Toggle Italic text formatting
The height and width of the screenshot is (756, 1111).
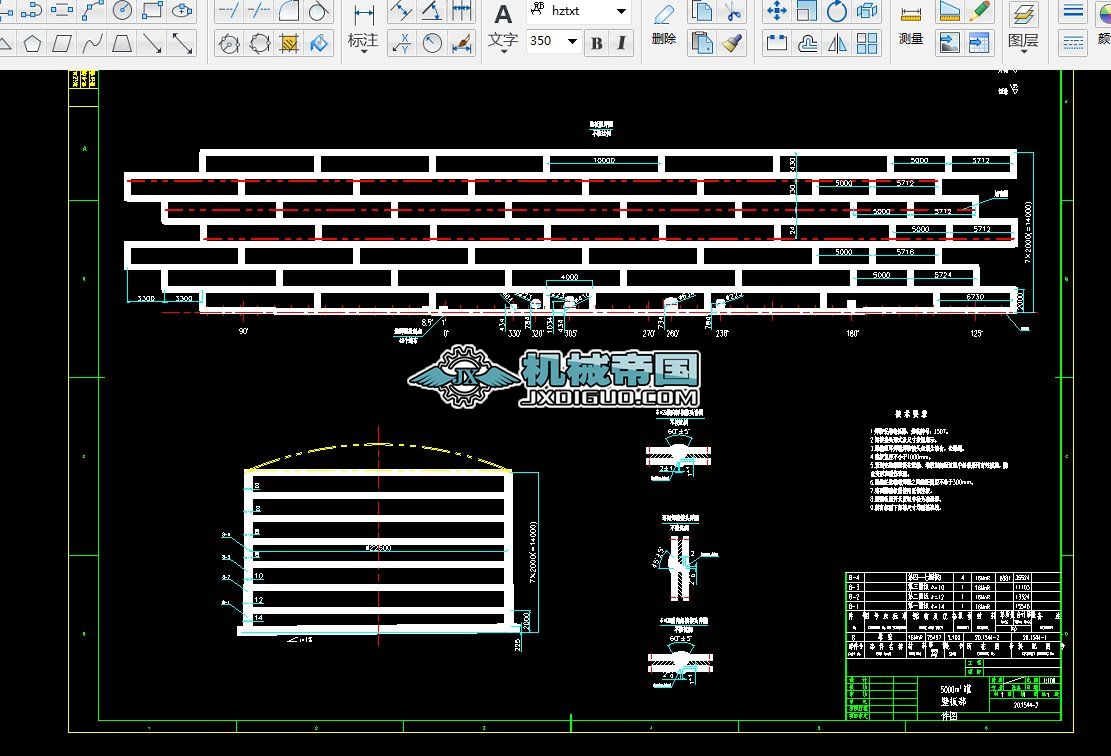coord(621,43)
